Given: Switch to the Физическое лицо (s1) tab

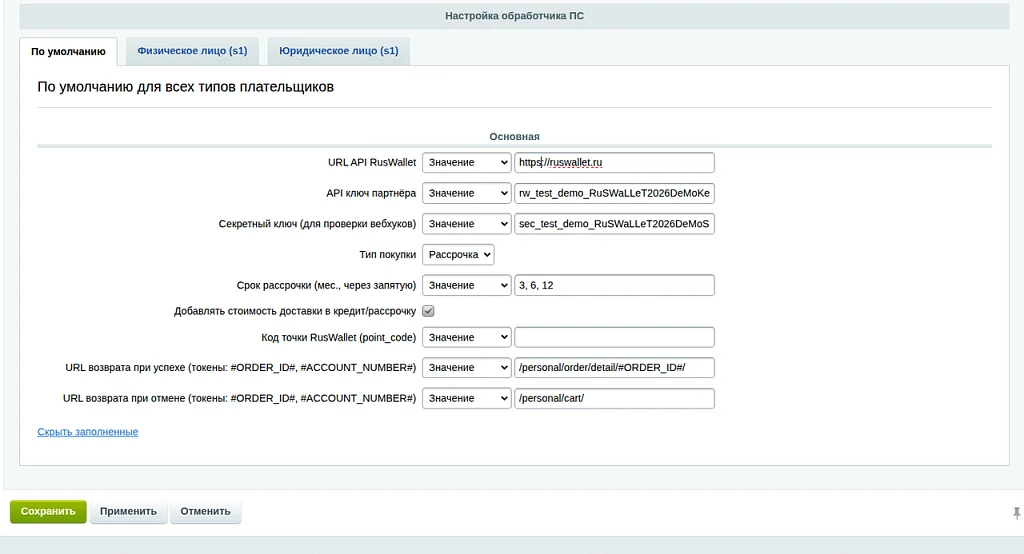Looking at the screenshot, I should coord(192,51).
